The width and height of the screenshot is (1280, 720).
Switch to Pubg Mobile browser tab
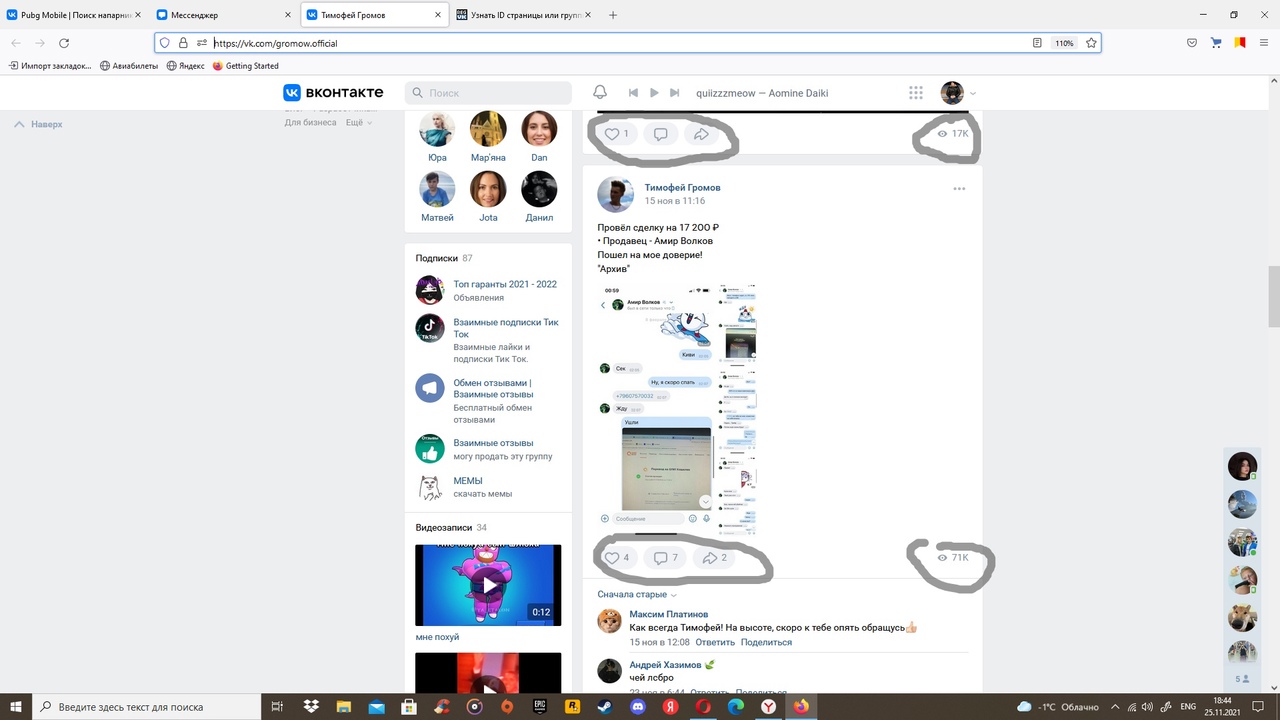(74, 15)
